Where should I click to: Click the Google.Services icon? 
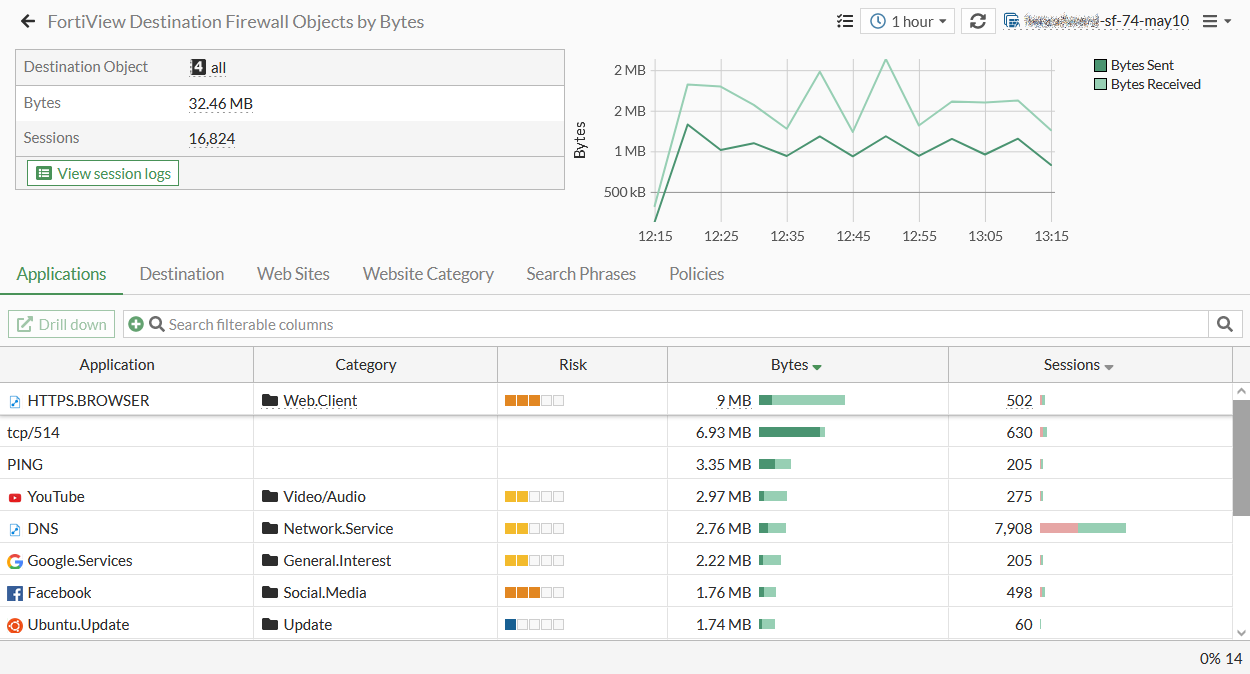(x=14, y=560)
